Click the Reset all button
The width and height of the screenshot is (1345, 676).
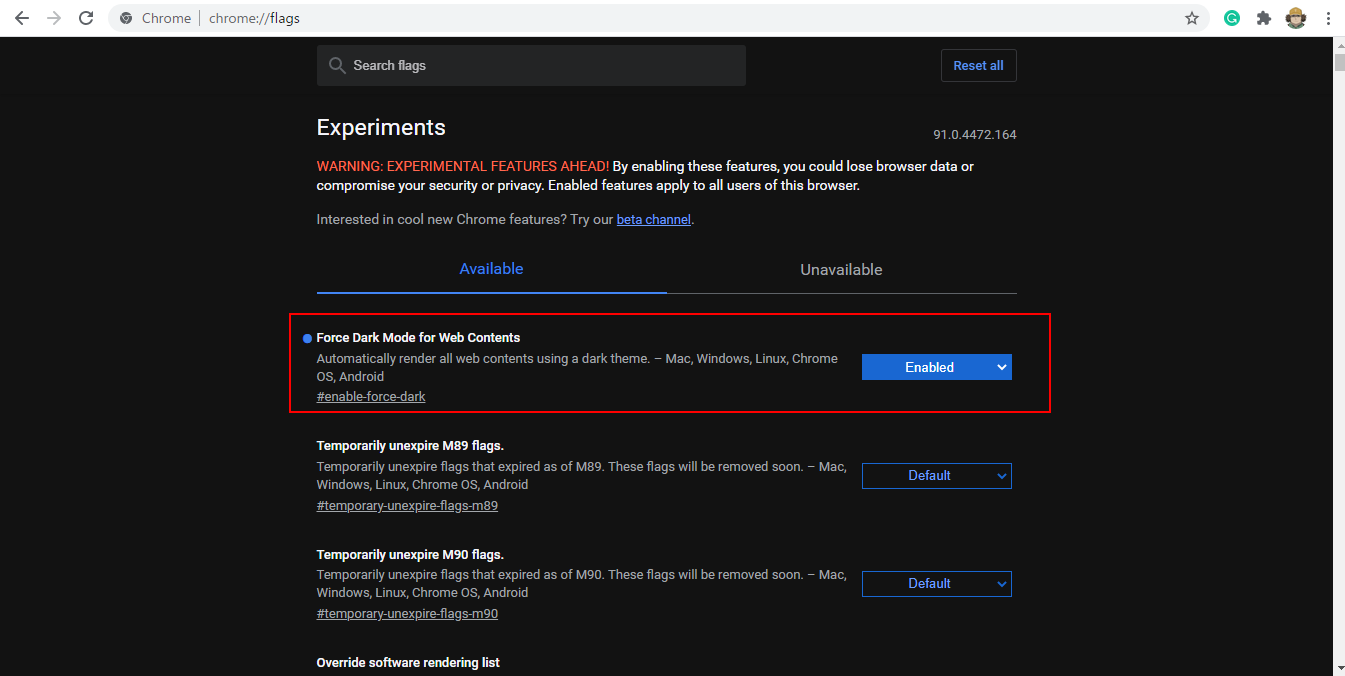tap(978, 65)
